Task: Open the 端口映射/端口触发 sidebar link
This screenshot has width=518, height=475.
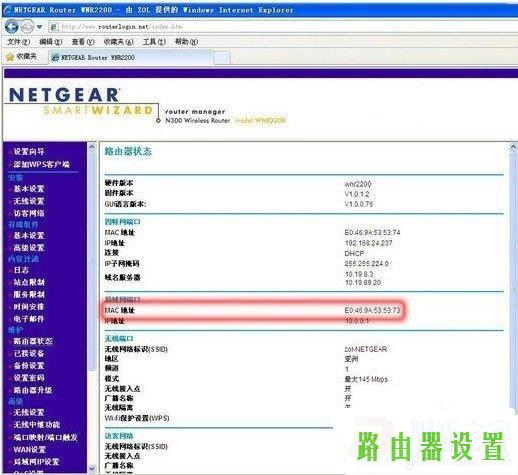Action: pyautogui.click(x=45, y=437)
